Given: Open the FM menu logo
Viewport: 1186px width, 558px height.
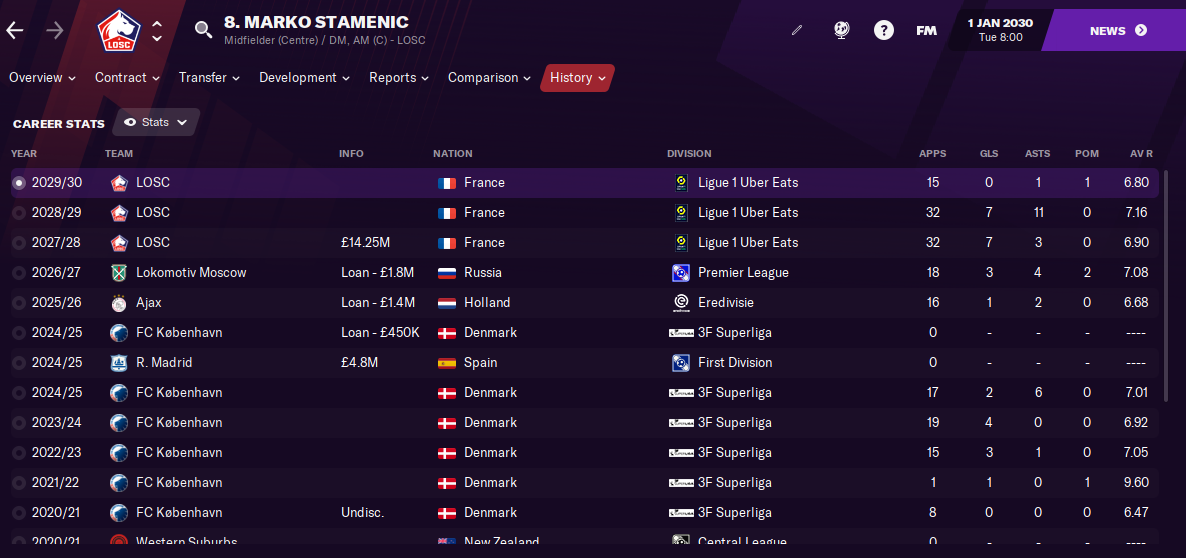Looking at the screenshot, I should (927, 31).
